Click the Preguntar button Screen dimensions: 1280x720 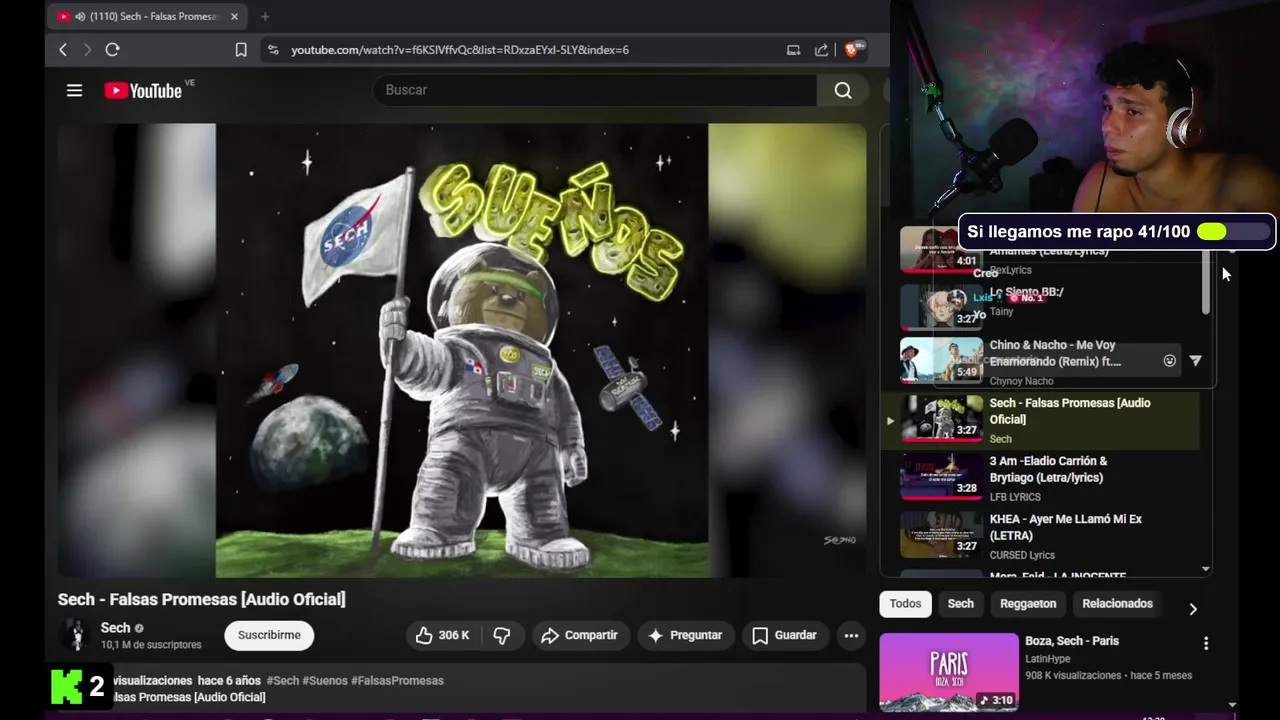point(685,635)
